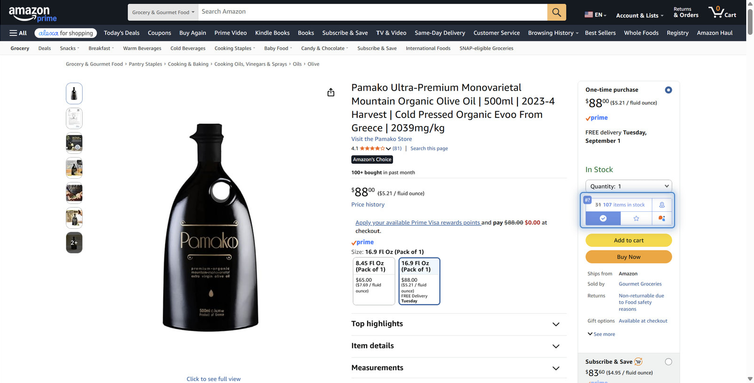The height and width of the screenshot is (383, 754).
Task: Open the Subscribe & Save nav link
Action: point(345,33)
